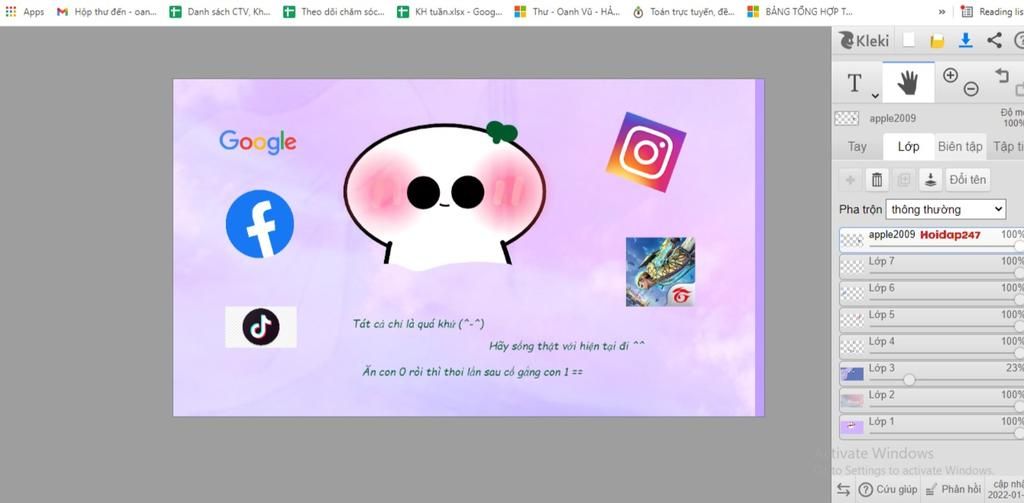1024x503 pixels.
Task: Click the current layer preview above the tabs
Action: point(847,118)
